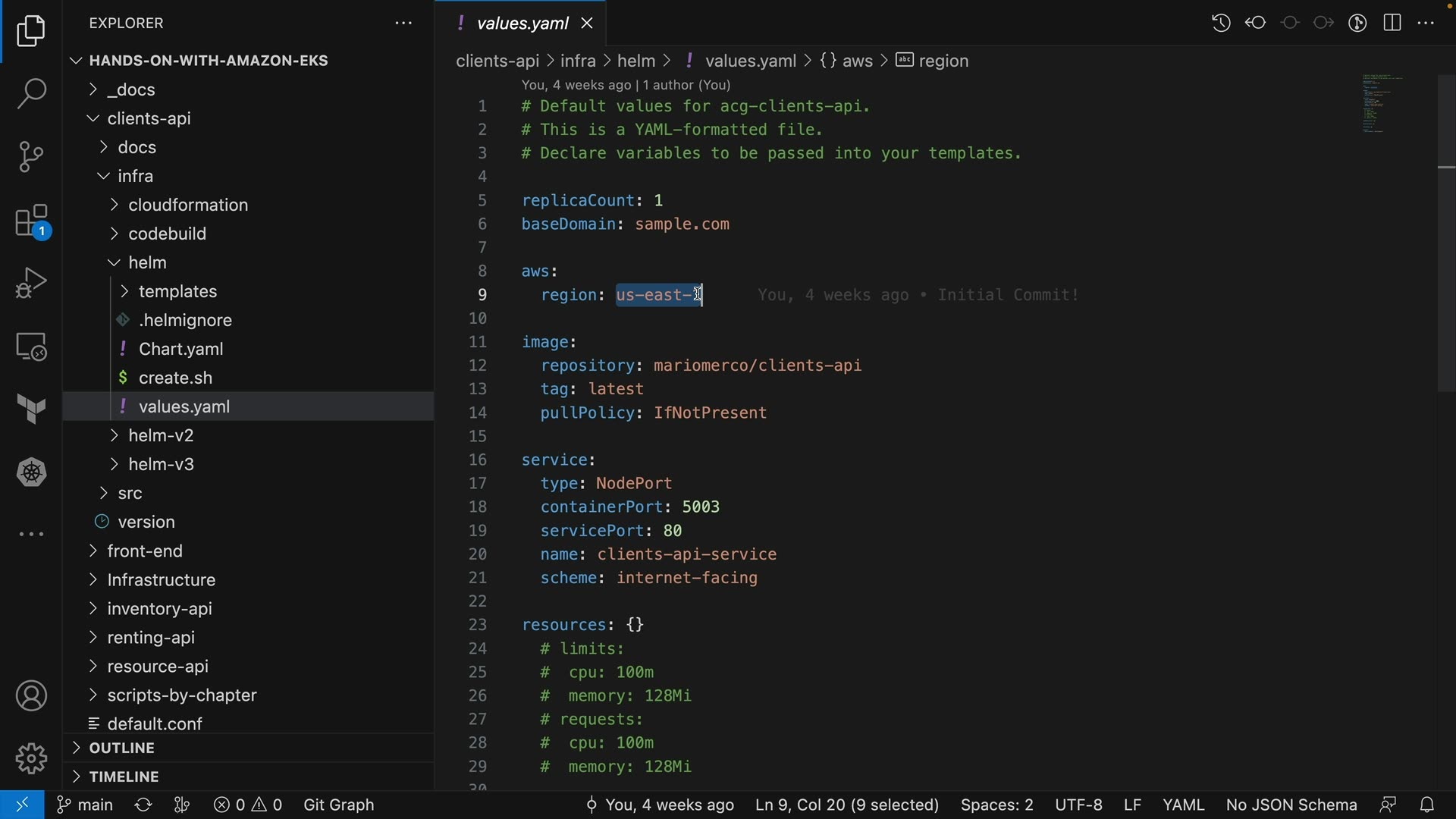The width and height of the screenshot is (1456, 819).
Task: Expand the OUTLINE section
Action: (121, 748)
